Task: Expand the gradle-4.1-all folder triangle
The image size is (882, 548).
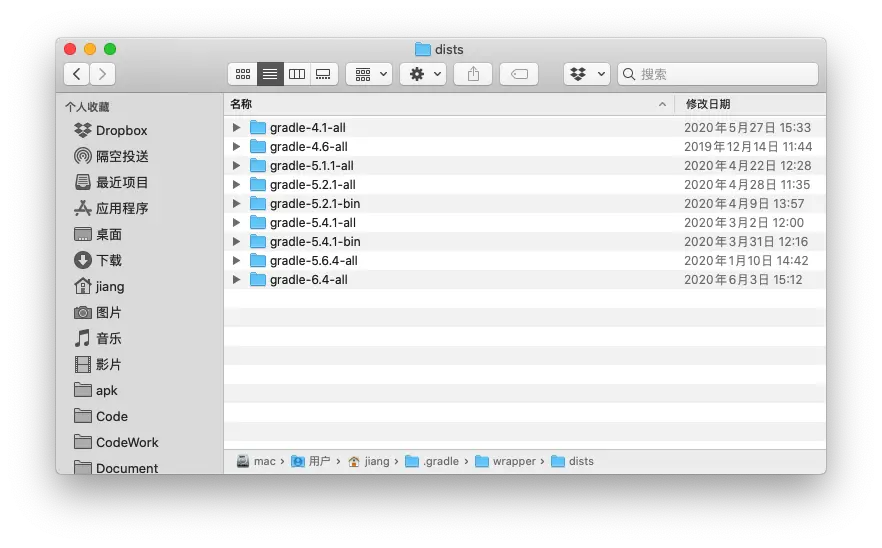Action: click(x=236, y=128)
